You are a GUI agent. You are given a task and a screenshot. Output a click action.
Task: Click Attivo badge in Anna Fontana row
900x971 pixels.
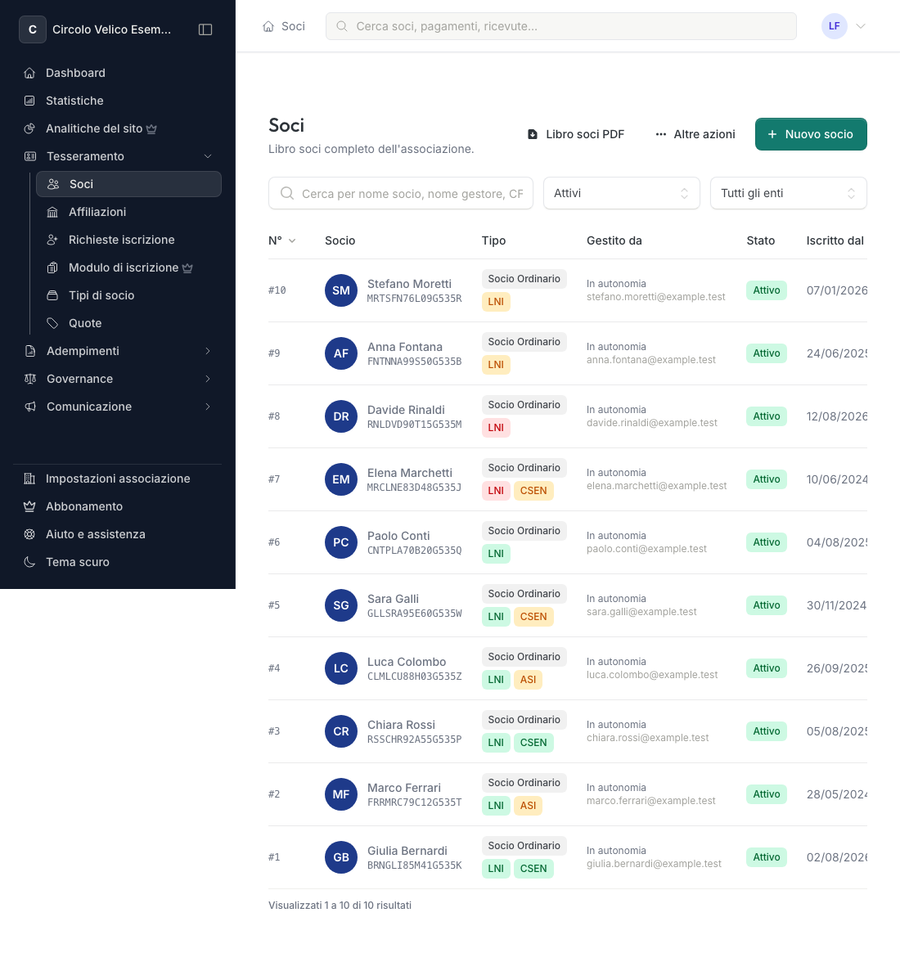click(766, 354)
